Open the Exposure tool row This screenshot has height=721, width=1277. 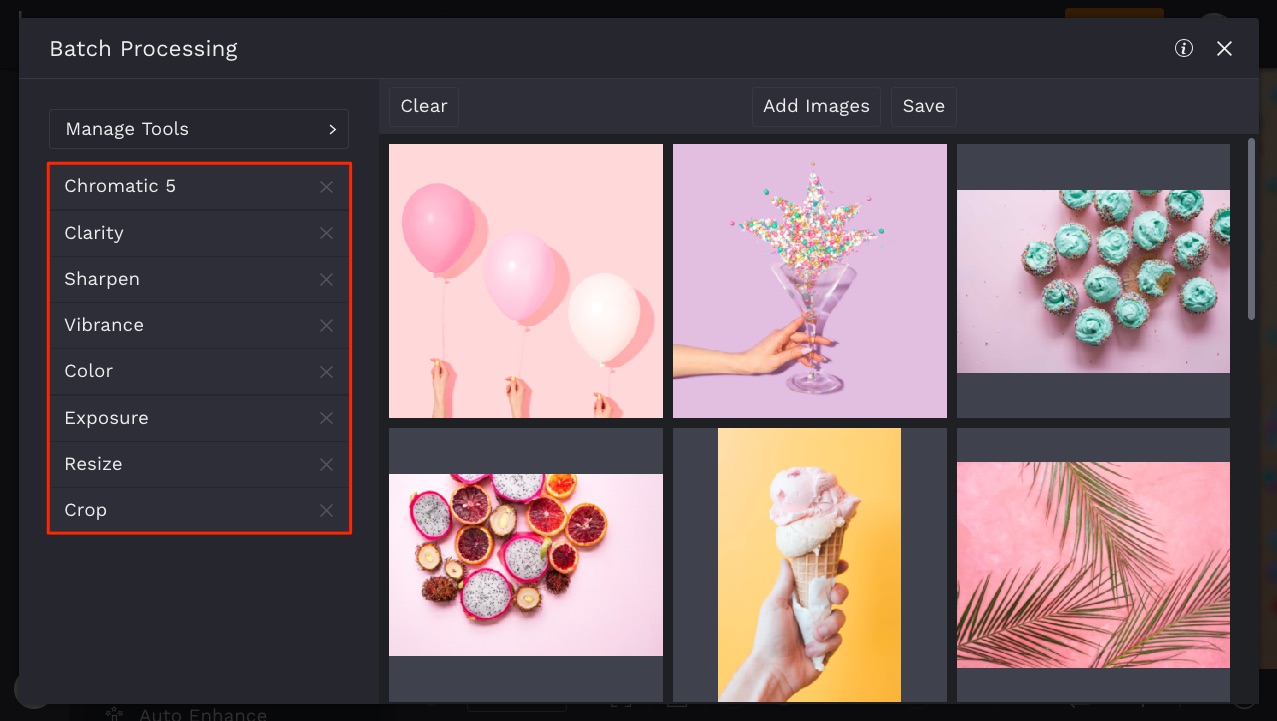(199, 418)
